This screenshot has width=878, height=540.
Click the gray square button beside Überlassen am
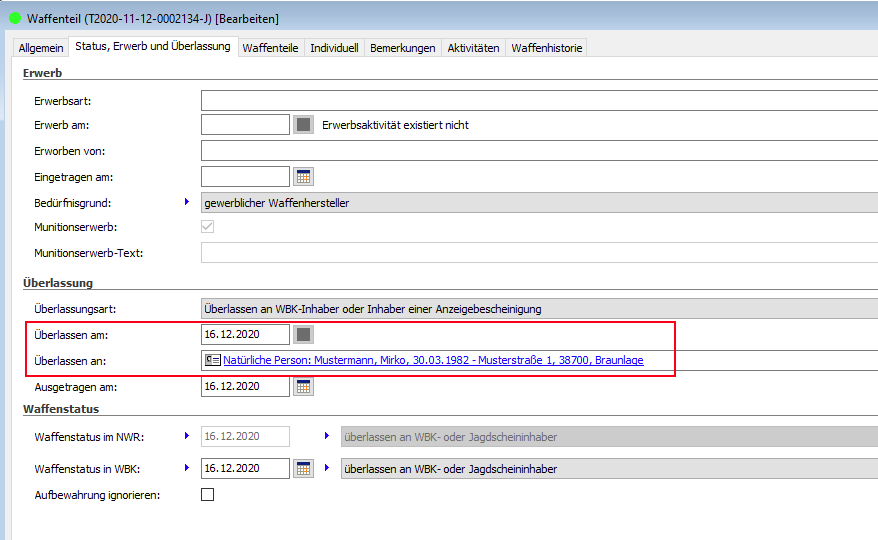304,334
